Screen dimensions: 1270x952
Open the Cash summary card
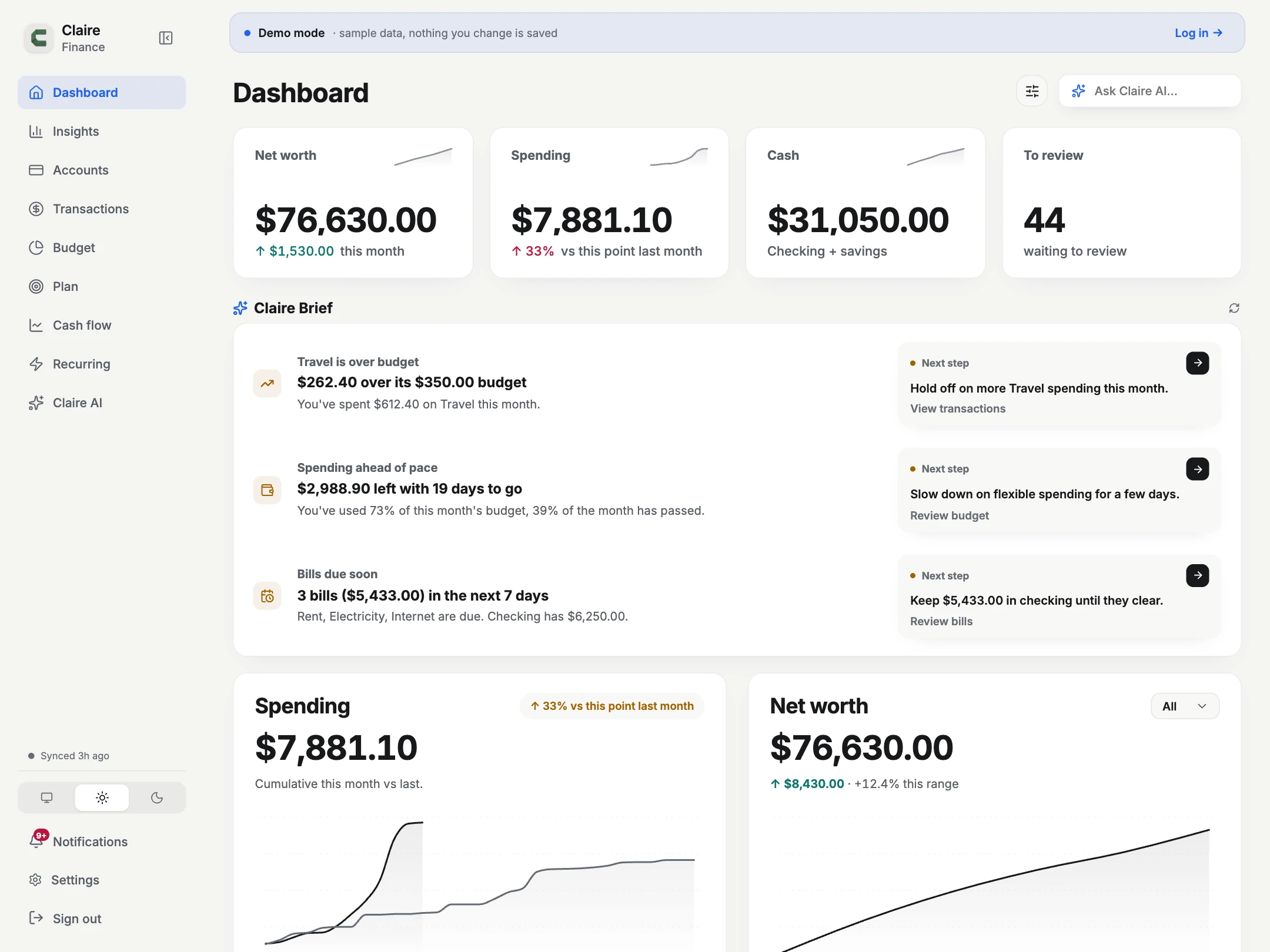[865, 203]
